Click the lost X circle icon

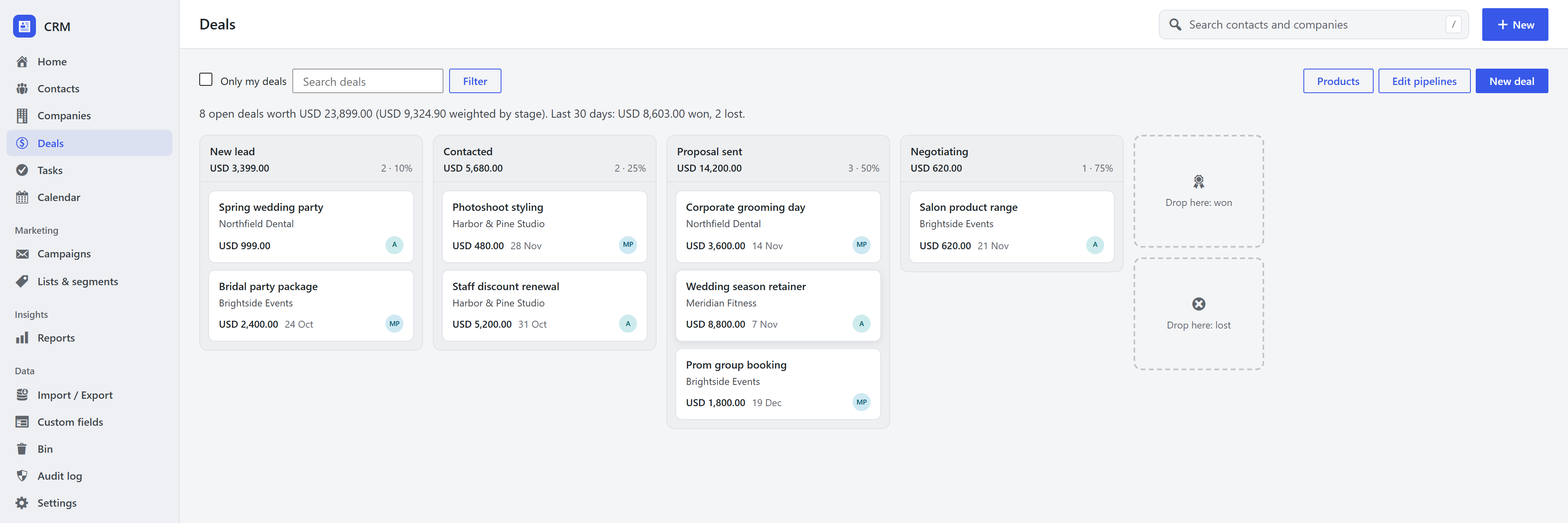pos(1198,304)
